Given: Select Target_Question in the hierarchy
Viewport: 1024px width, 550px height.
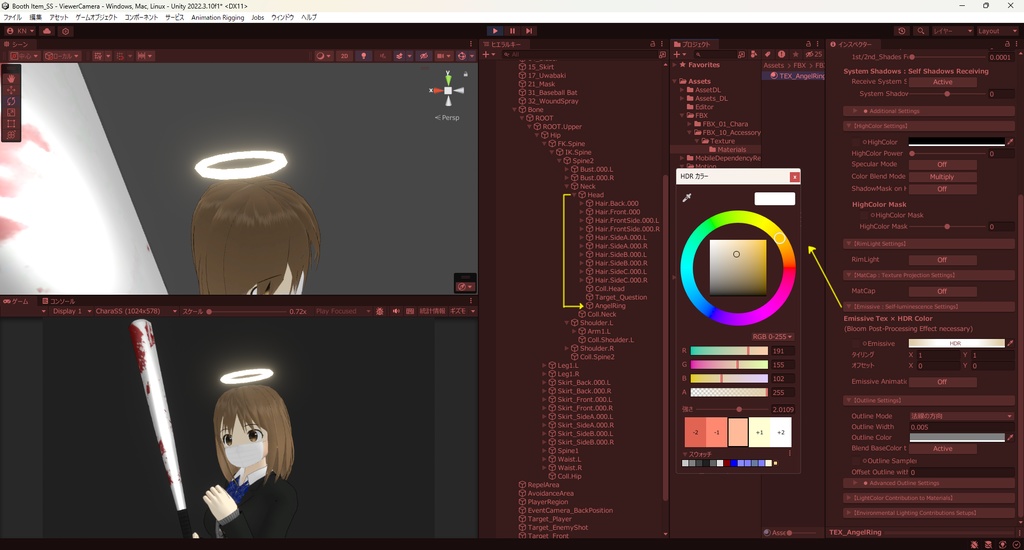Looking at the screenshot, I should [620, 297].
